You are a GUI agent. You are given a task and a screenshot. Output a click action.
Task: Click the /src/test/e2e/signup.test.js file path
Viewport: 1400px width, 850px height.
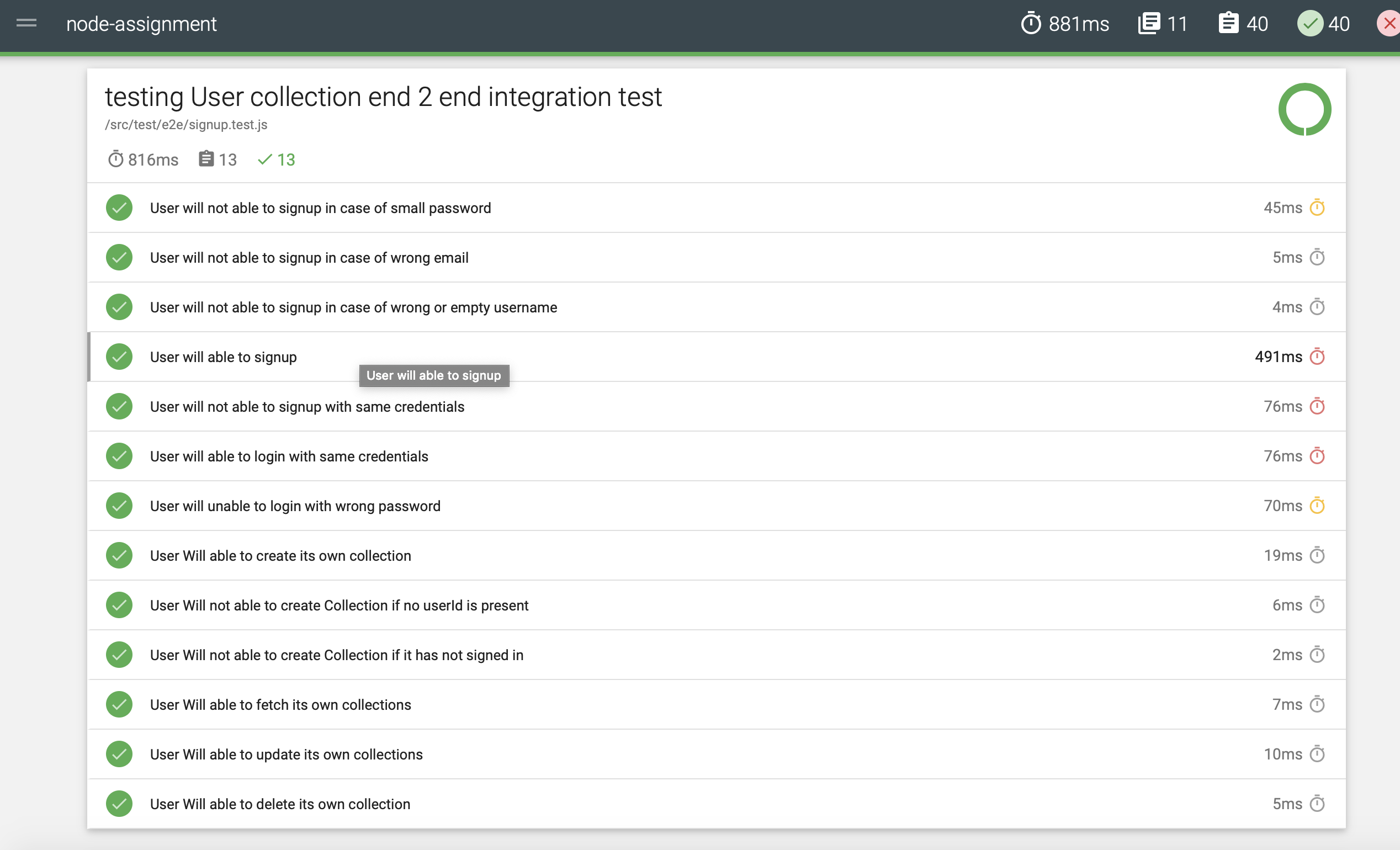click(x=186, y=124)
